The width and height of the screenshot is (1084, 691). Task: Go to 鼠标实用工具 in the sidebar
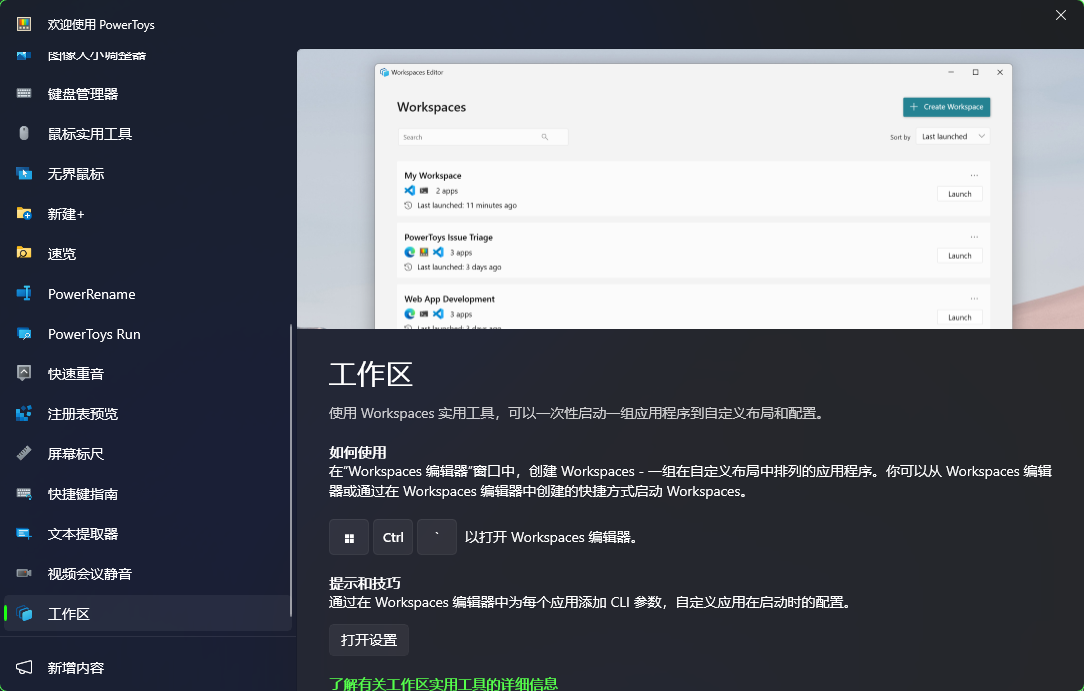148,134
